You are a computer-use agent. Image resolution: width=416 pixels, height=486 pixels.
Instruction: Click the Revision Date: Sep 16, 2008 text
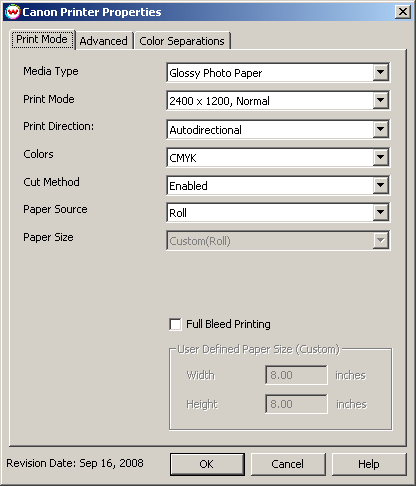tap(75, 463)
